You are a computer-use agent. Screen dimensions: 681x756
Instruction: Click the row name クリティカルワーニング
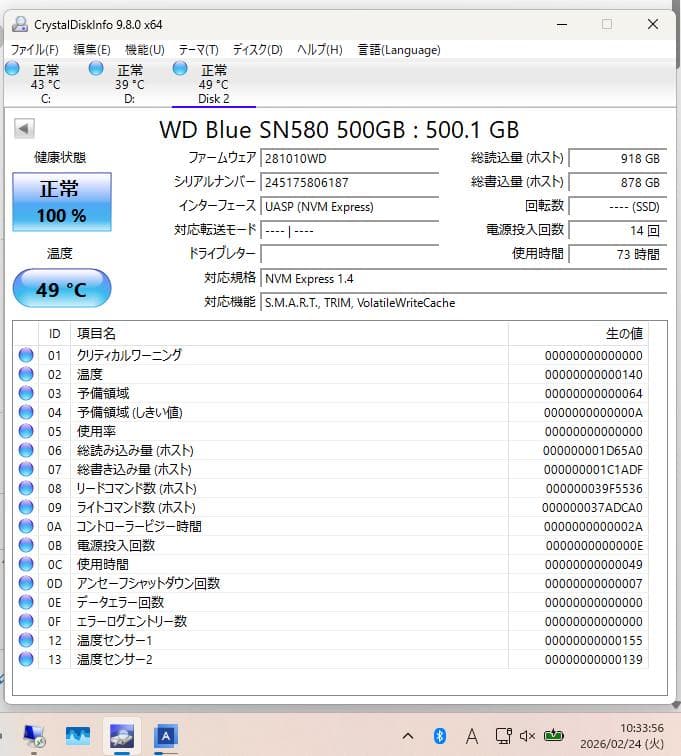click(129, 355)
